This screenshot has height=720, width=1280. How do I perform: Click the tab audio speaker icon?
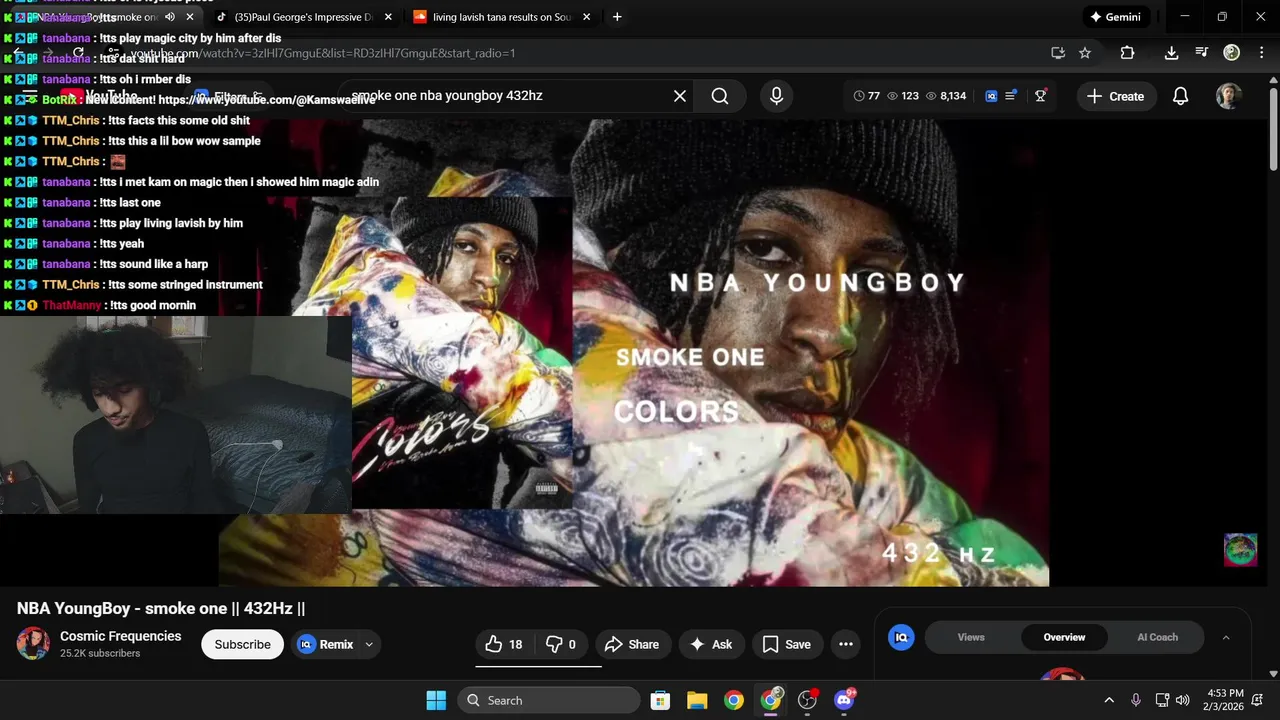[x=169, y=17]
